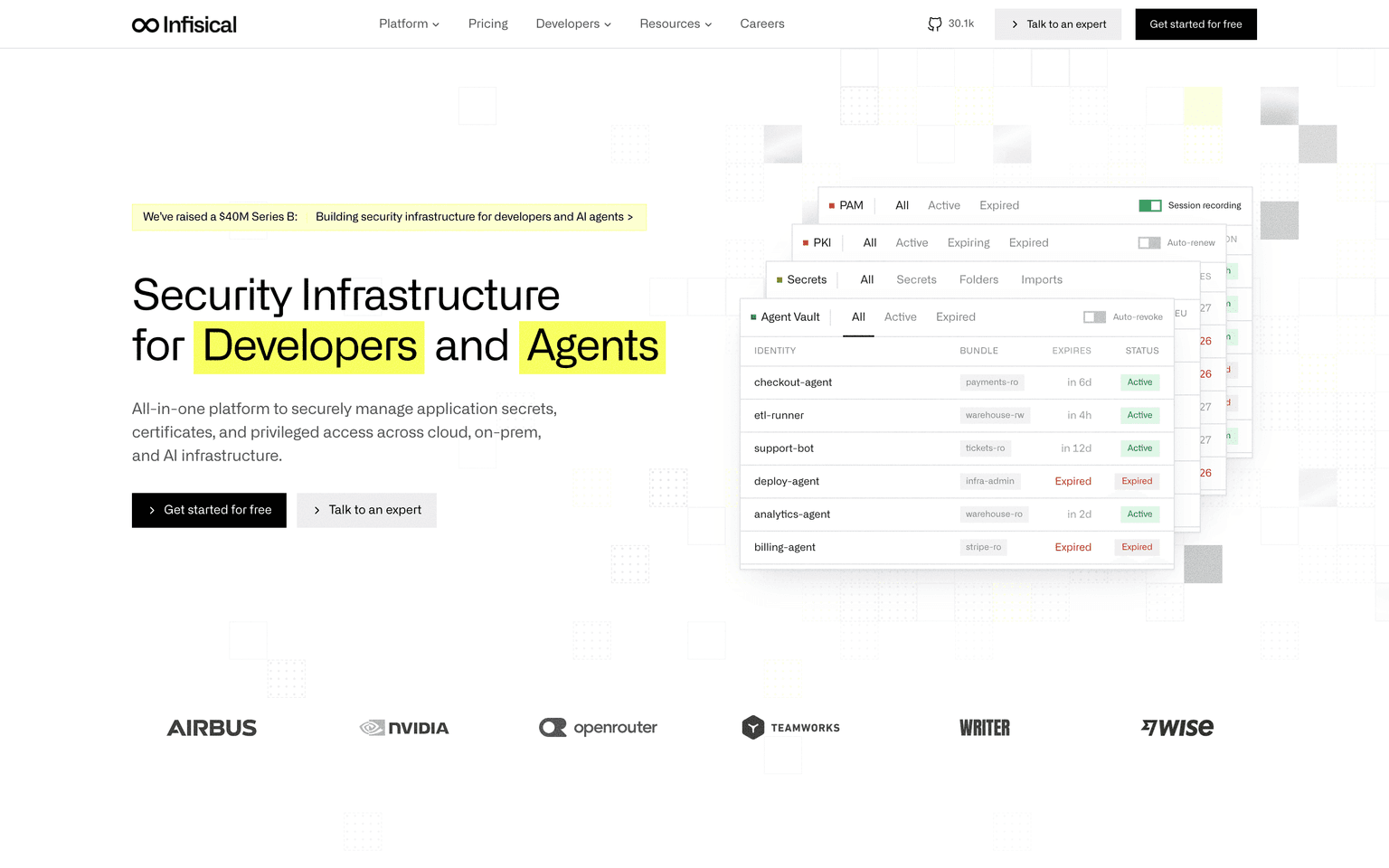1389x868 pixels.
Task: Click the Writer logo
Action: [985, 728]
